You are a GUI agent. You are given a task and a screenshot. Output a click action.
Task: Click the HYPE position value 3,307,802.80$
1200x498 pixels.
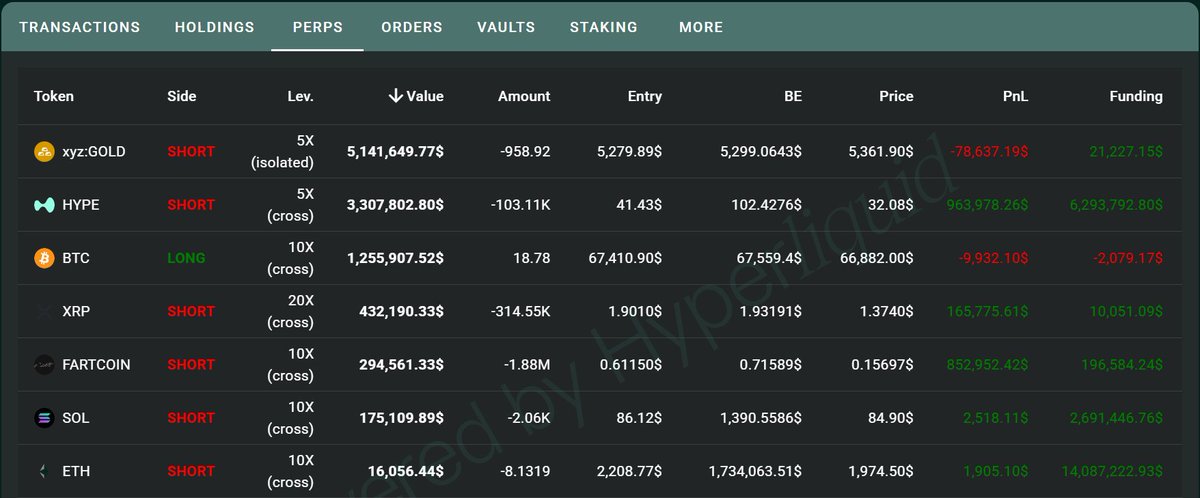pyautogui.click(x=395, y=205)
